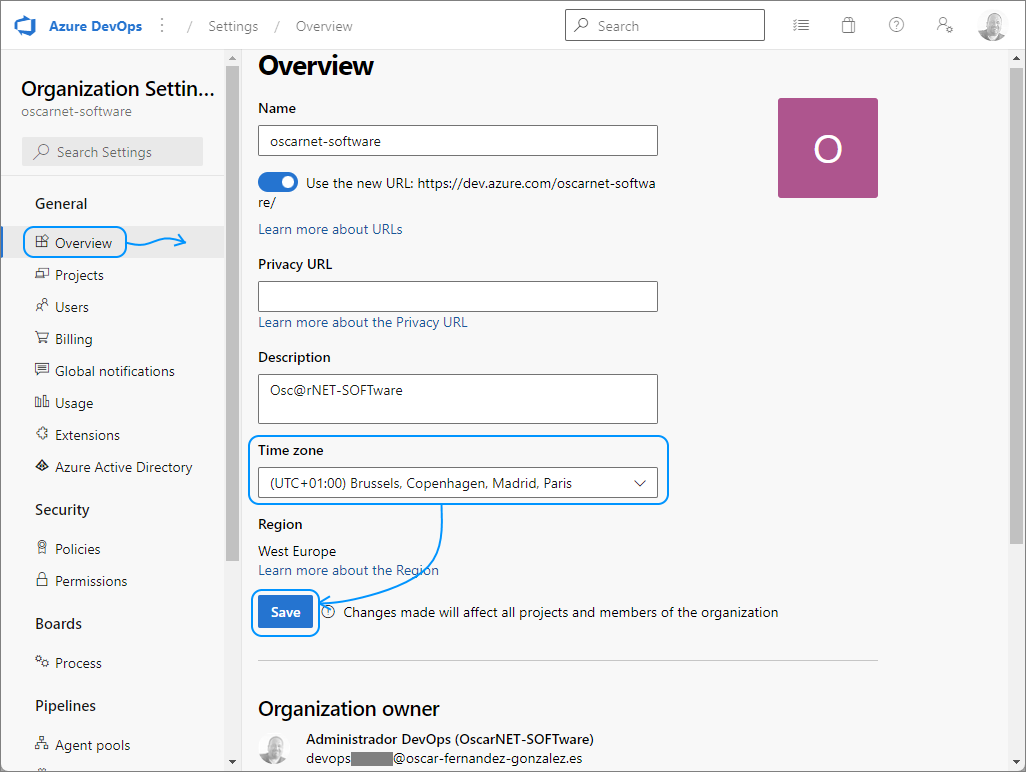The height and width of the screenshot is (772, 1026).
Task: Follow 'Learn more about URLs' link
Action: [330, 229]
